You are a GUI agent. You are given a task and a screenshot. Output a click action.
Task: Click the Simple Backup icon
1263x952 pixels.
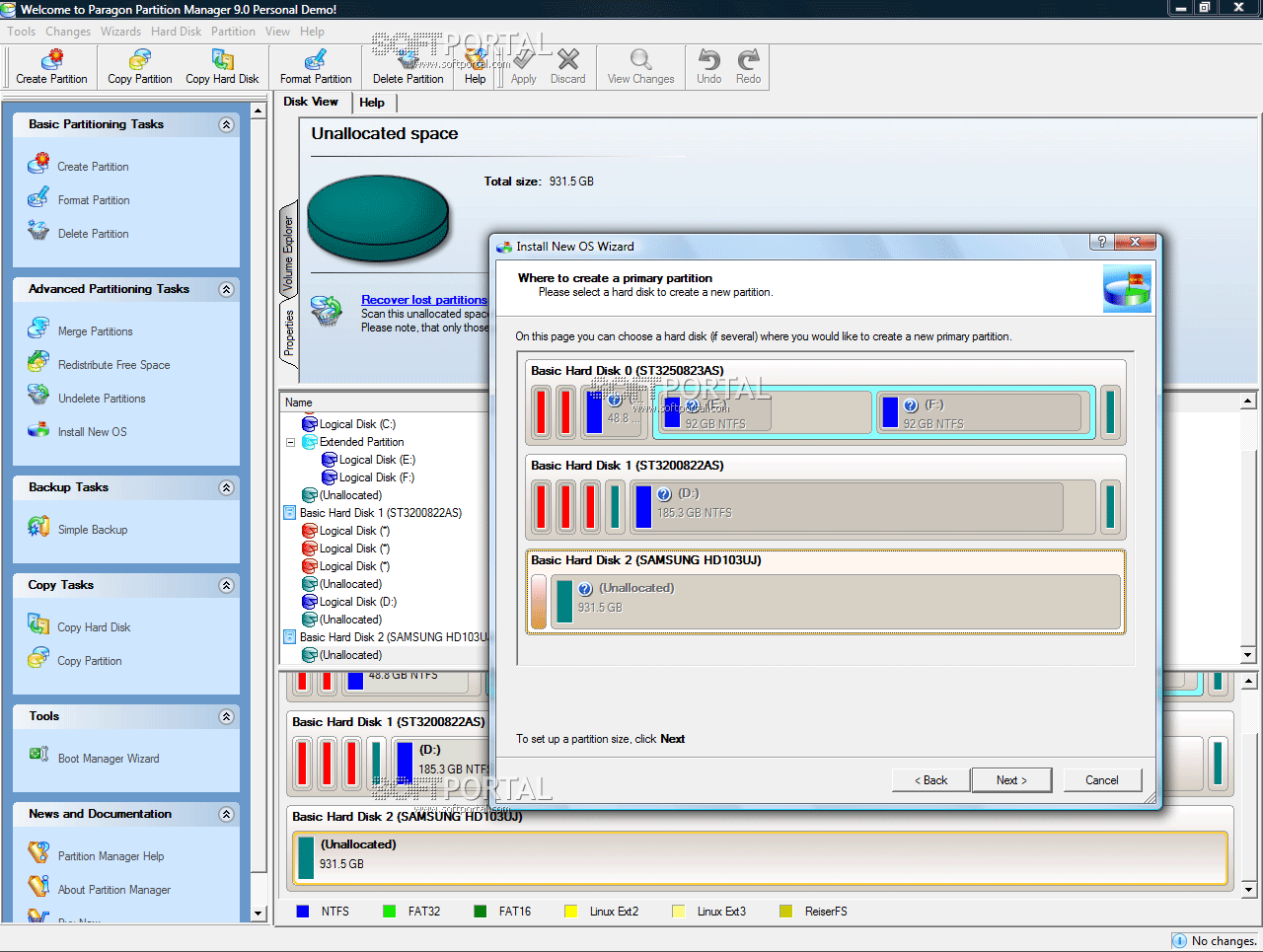[x=38, y=526]
